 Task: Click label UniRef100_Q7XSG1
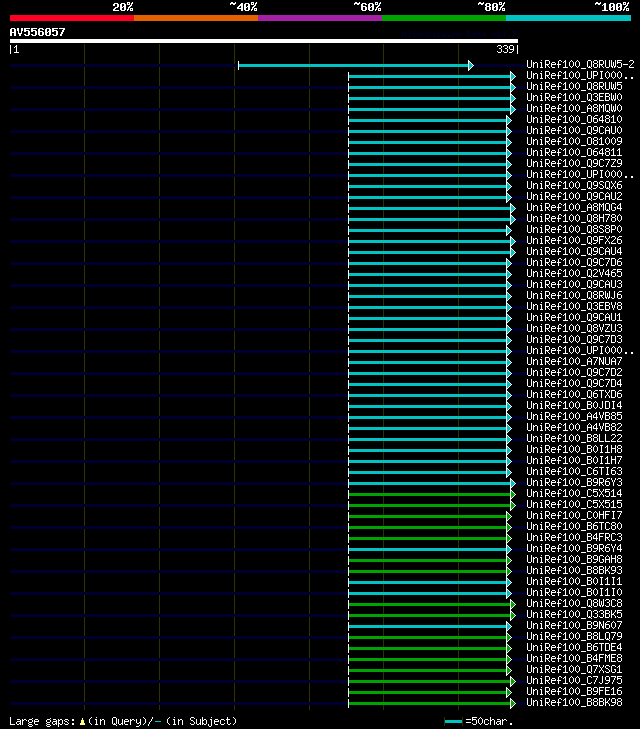[574, 669]
